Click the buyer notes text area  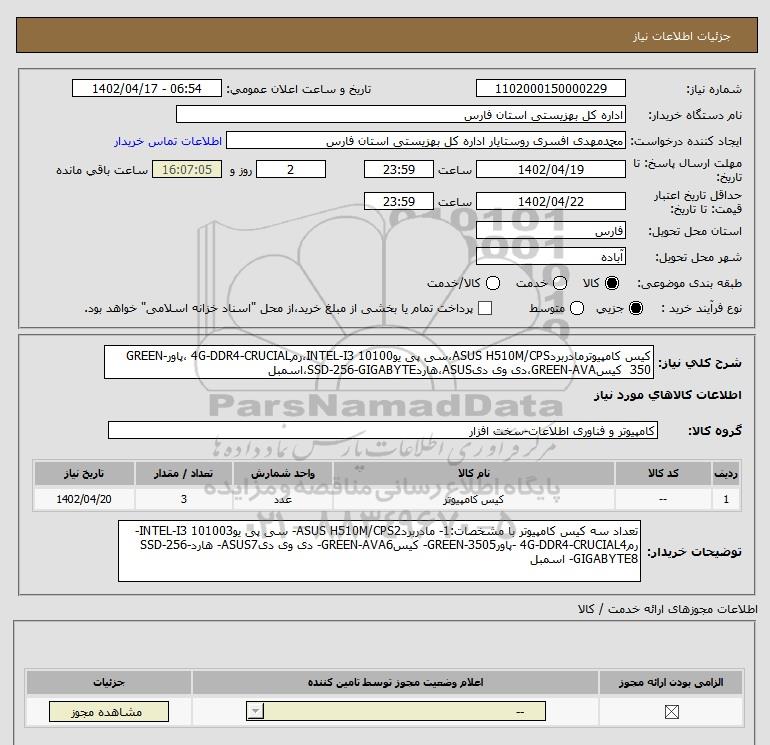coord(379,551)
